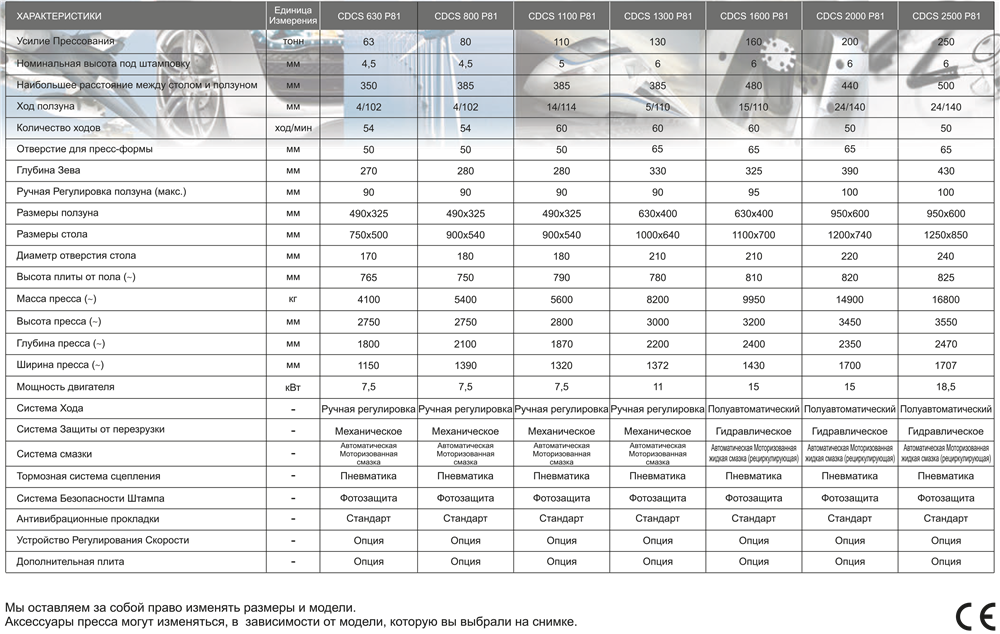Screen dimensions: 1000x634
Task: Click the Размеры ползуна row label
Action: [x=57, y=213]
